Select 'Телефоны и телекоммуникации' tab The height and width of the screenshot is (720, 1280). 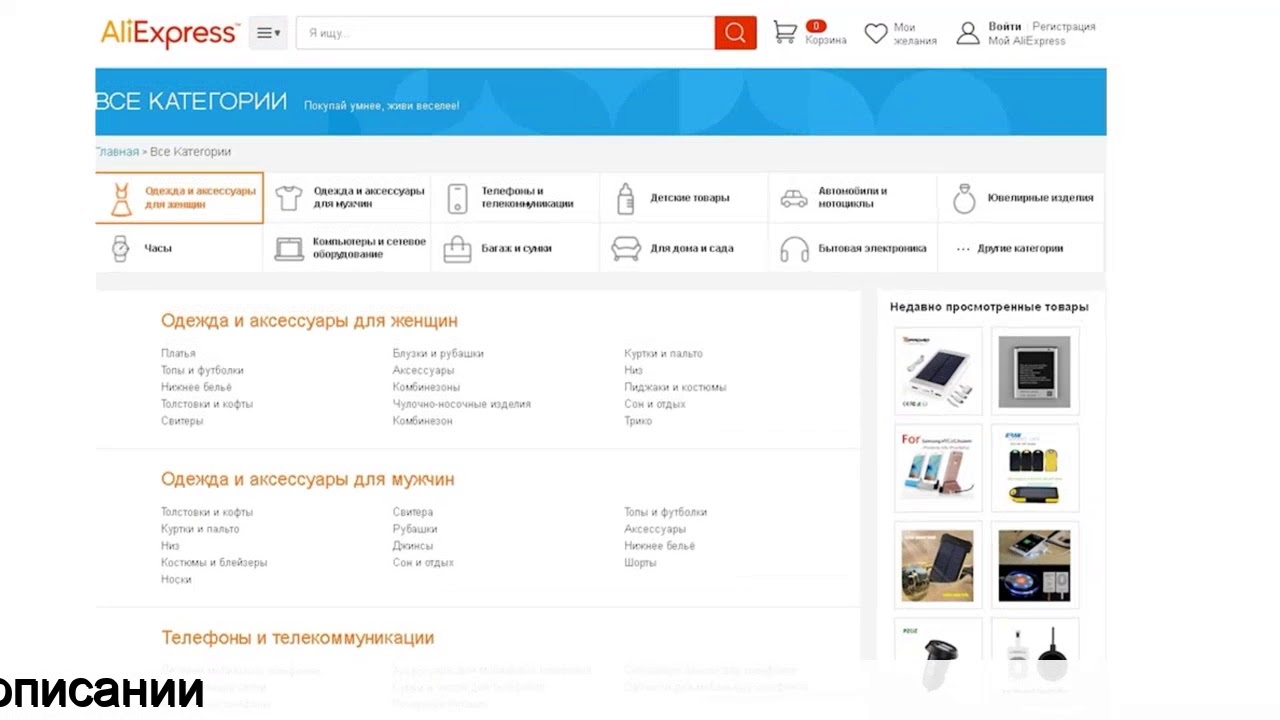point(515,198)
